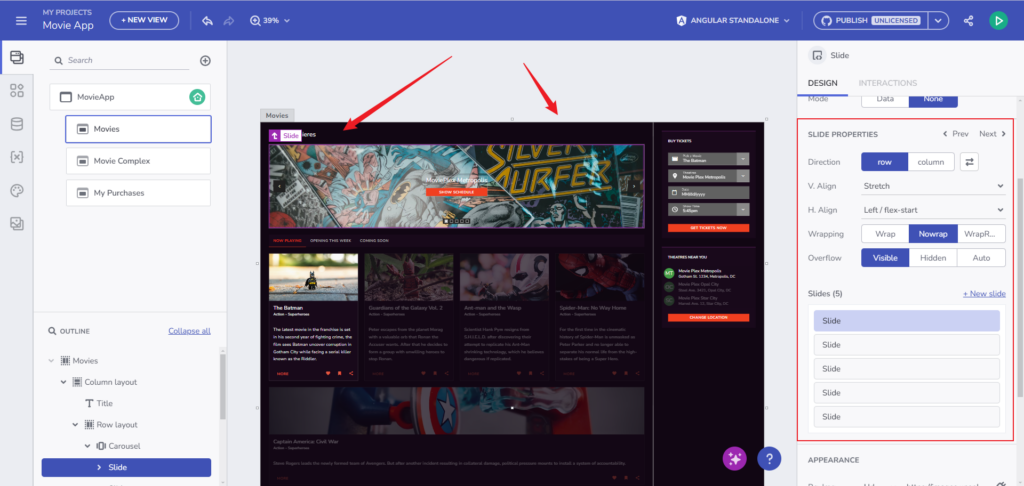Screen dimensions: 1024x486
Task: Click the add view plus icon
Action: pos(205,61)
